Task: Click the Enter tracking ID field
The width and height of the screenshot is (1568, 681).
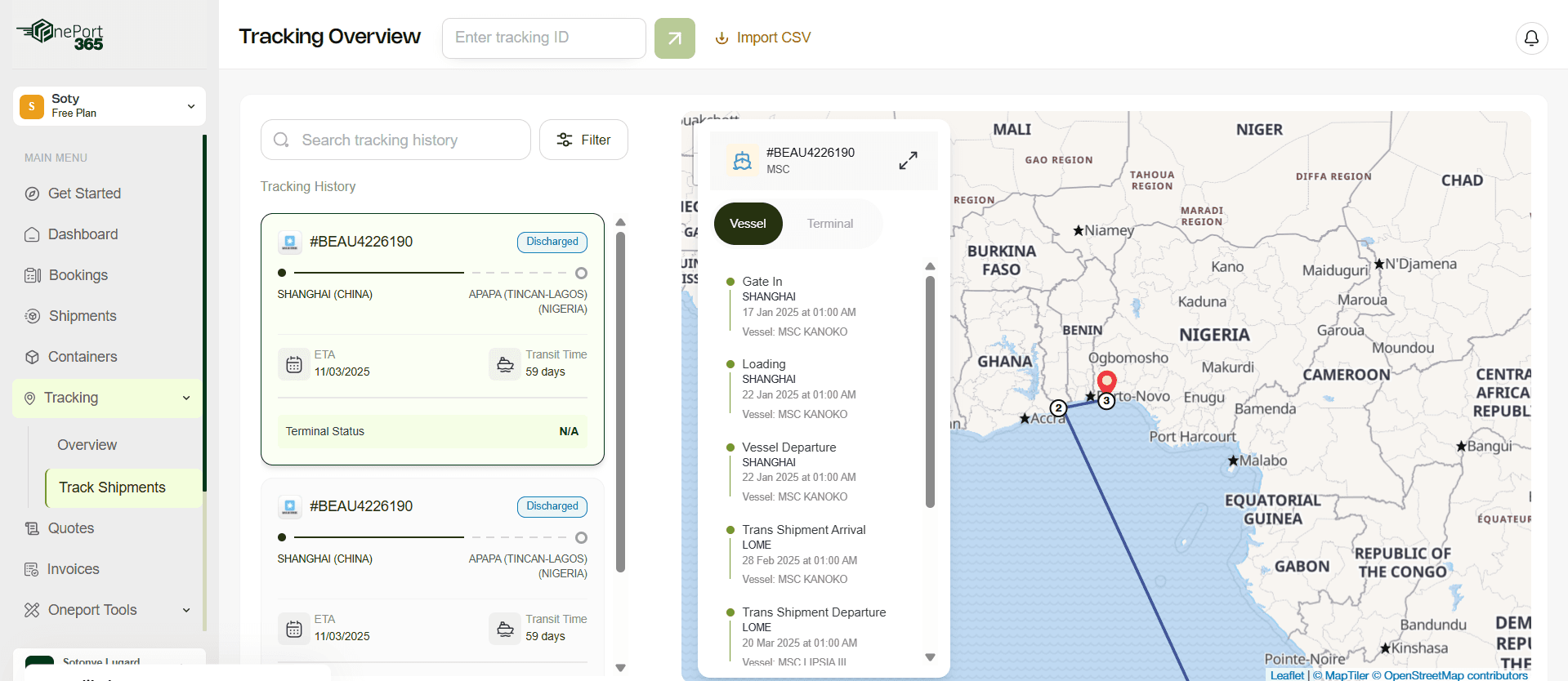Action: [x=544, y=38]
